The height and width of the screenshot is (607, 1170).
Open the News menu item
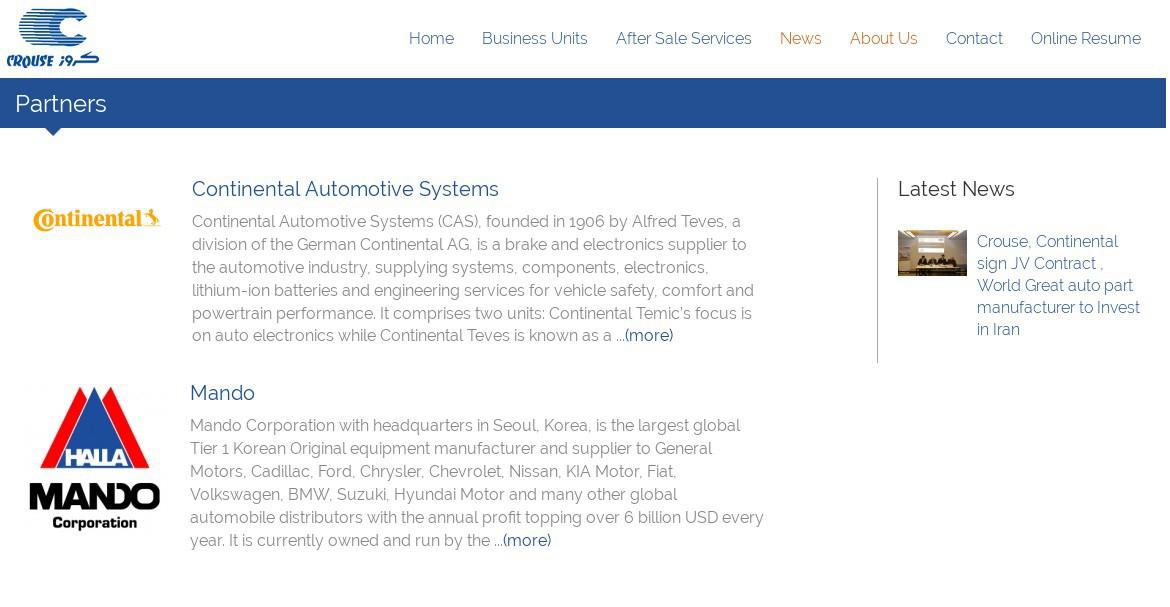[x=801, y=39]
